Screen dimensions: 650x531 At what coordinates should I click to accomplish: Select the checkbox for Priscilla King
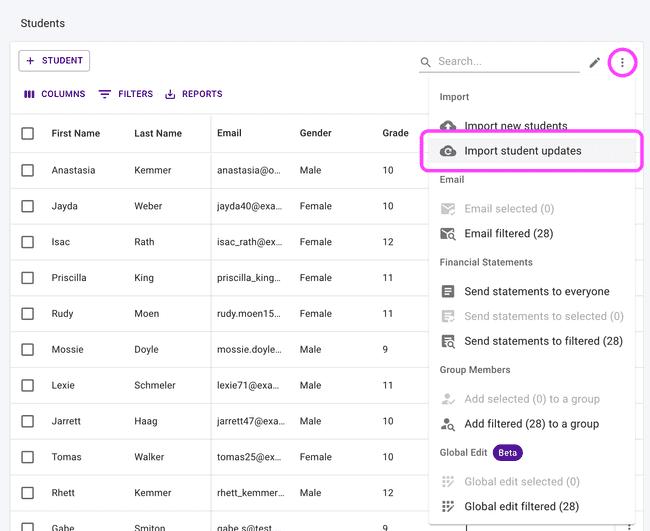[28, 278]
